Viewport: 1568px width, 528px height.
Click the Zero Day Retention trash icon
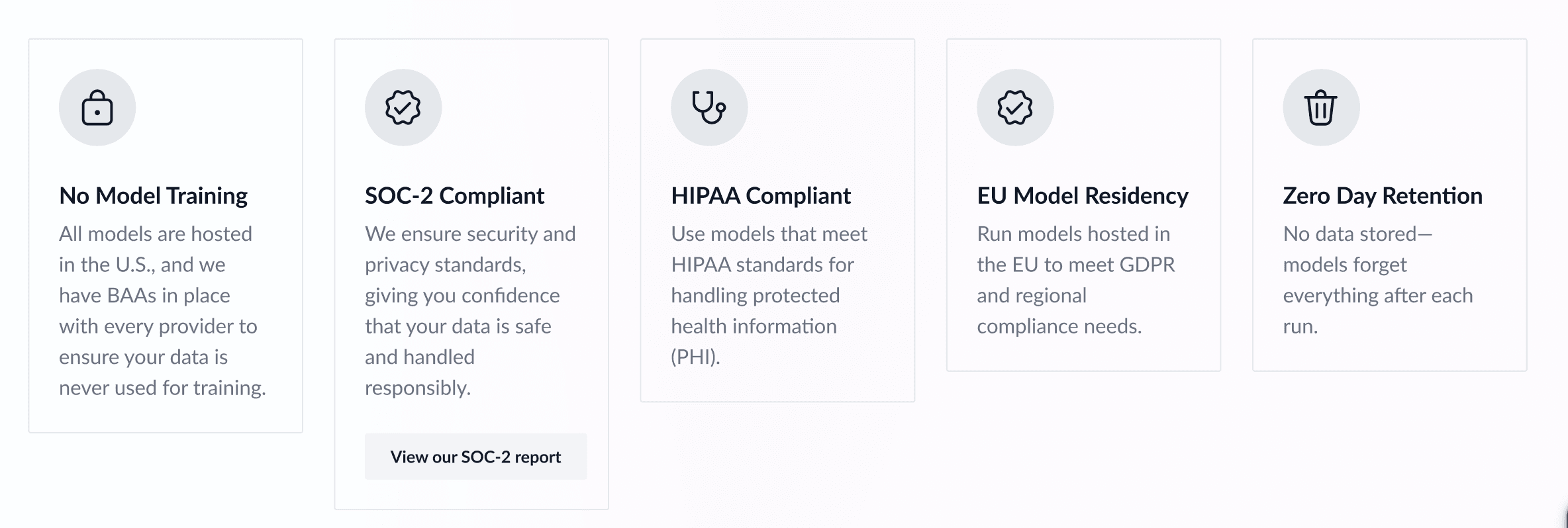coord(1321,107)
